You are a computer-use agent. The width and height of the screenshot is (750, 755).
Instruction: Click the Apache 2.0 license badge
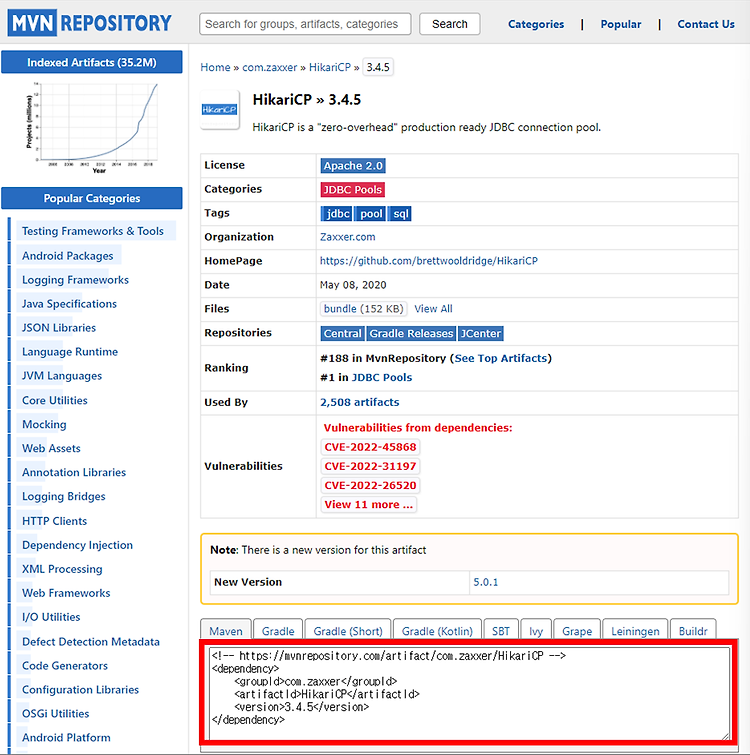tap(353, 166)
